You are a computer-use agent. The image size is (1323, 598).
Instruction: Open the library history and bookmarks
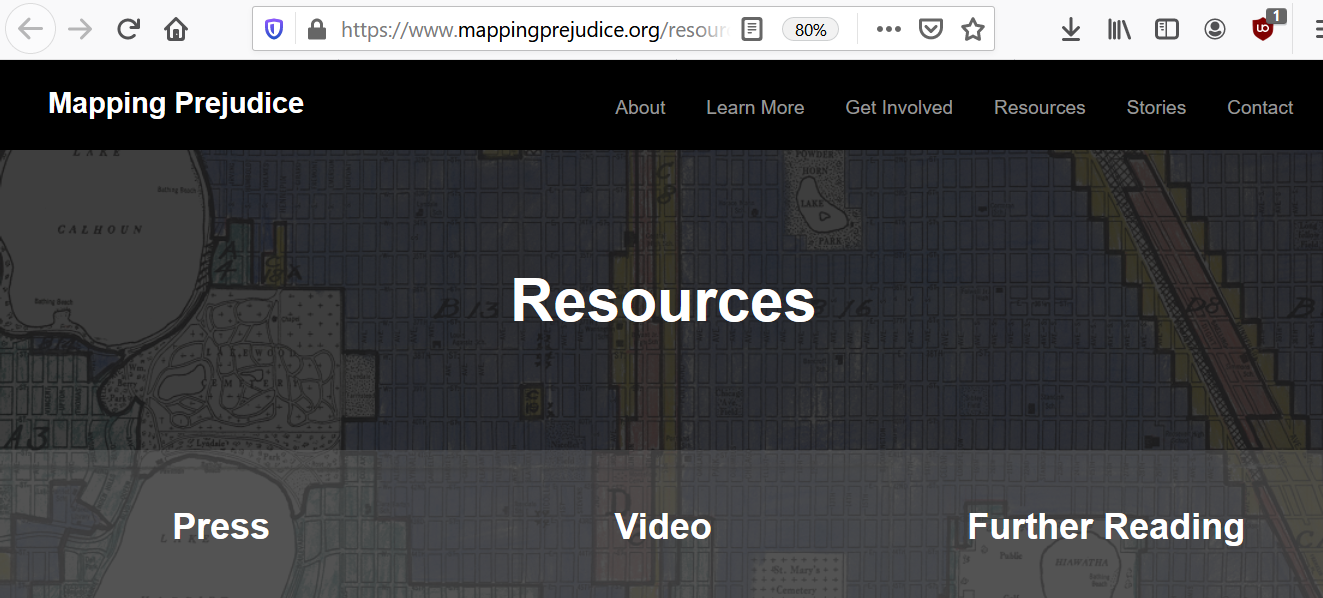click(1119, 29)
